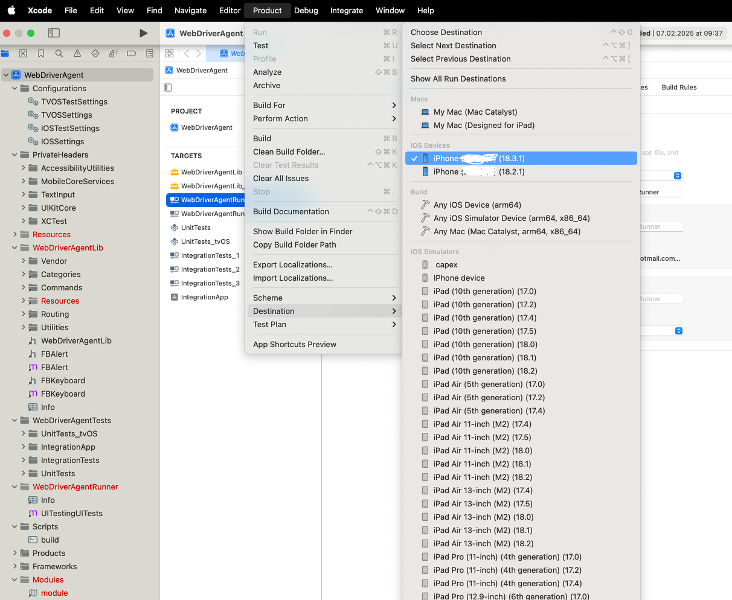Screen dimensions: 732x600
Task: Open the Apple menu
Action: [x=11, y=10]
